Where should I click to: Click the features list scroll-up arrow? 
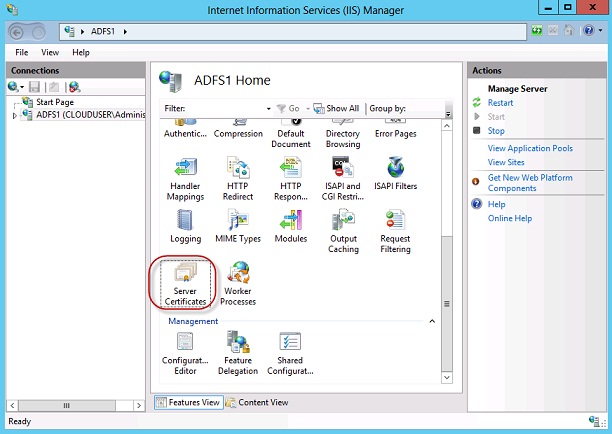(x=447, y=126)
